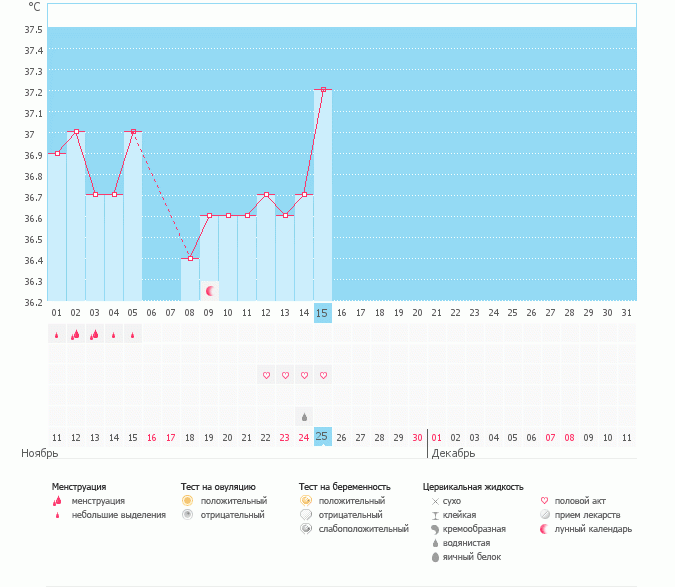Click the 37 data point on day 02
Image resolution: width=675 pixels, height=587 pixels.
click(x=76, y=131)
